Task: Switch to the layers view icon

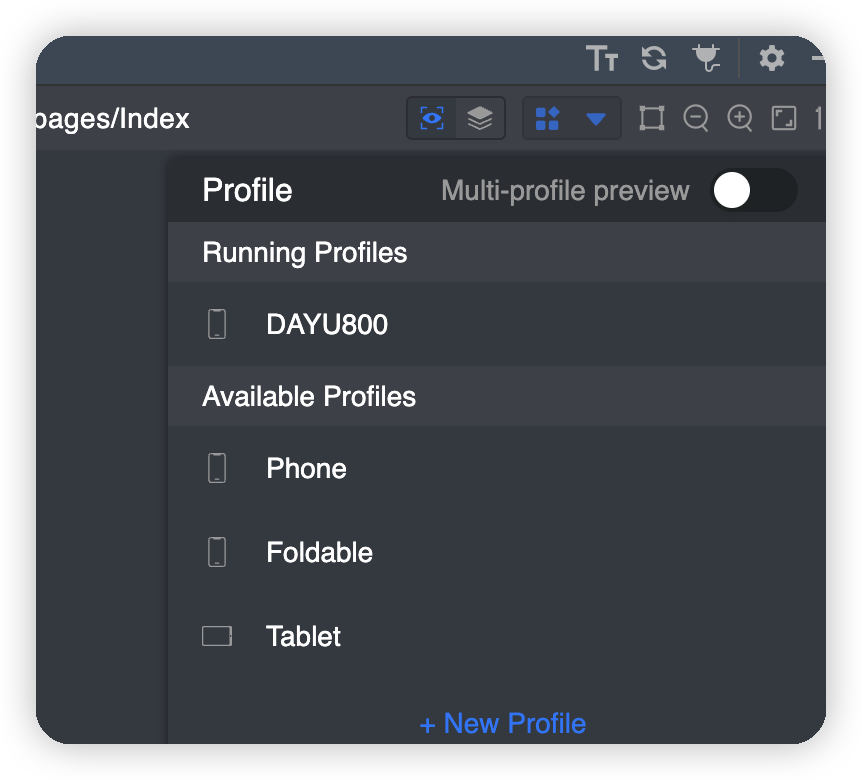Action: [x=480, y=118]
